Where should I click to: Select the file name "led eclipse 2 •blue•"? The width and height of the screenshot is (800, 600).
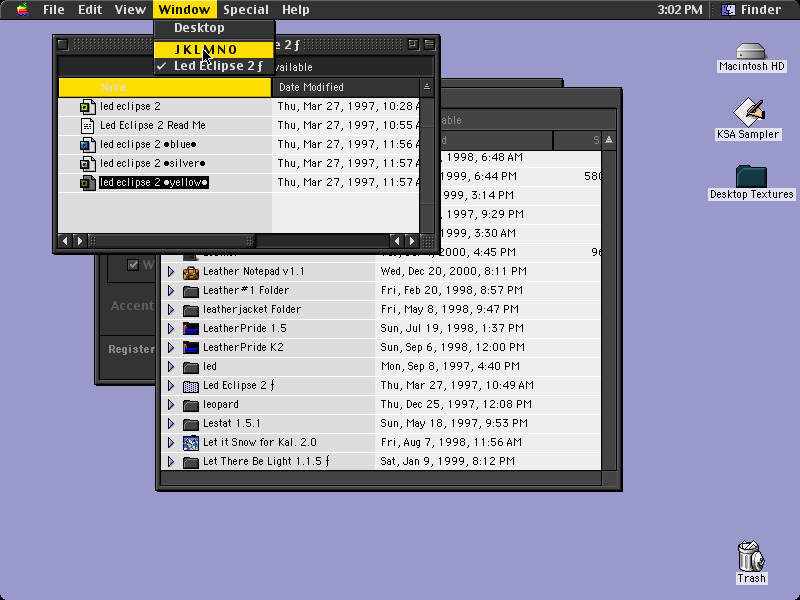tap(148, 144)
